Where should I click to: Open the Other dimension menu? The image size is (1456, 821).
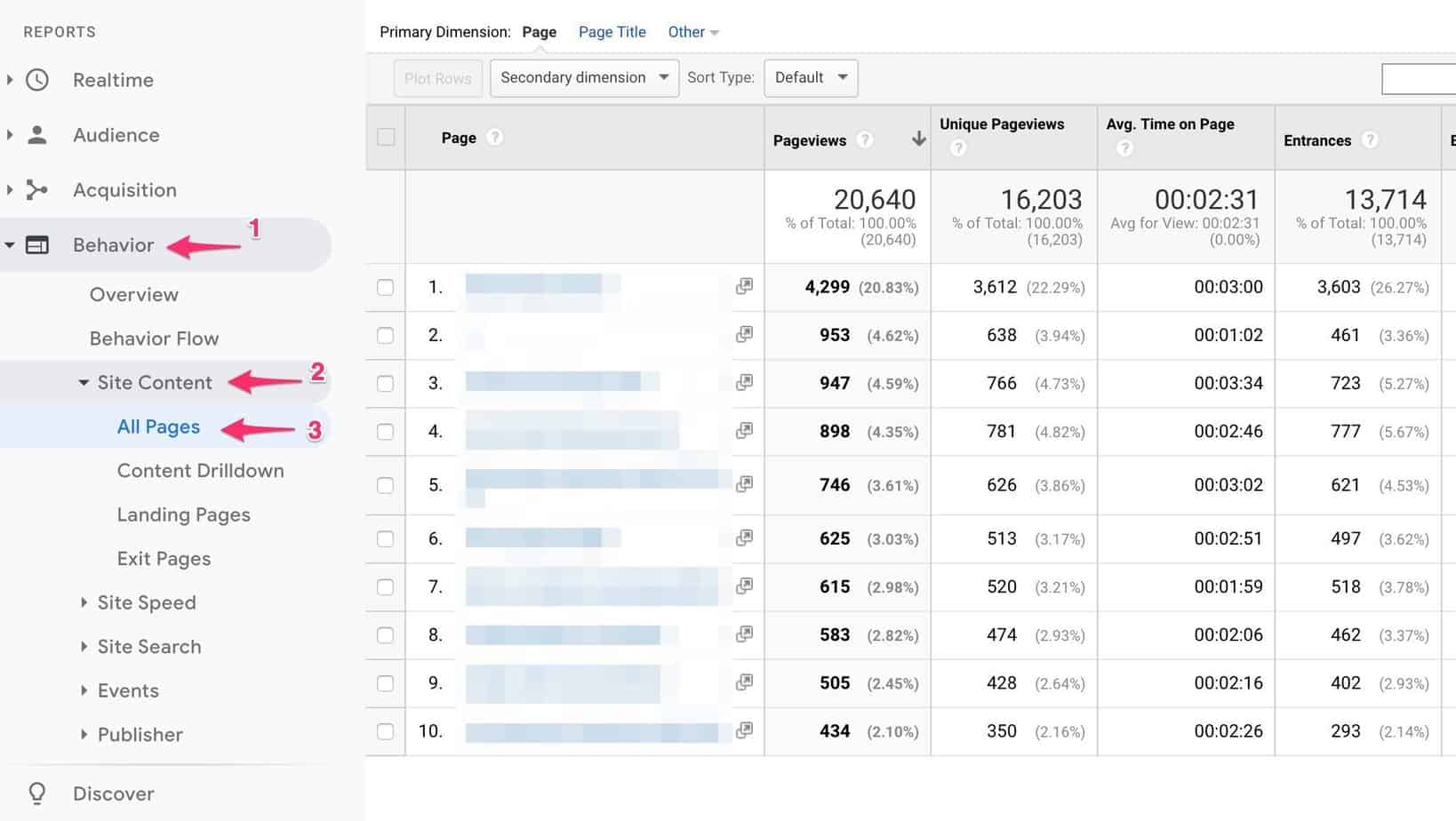point(692,31)
